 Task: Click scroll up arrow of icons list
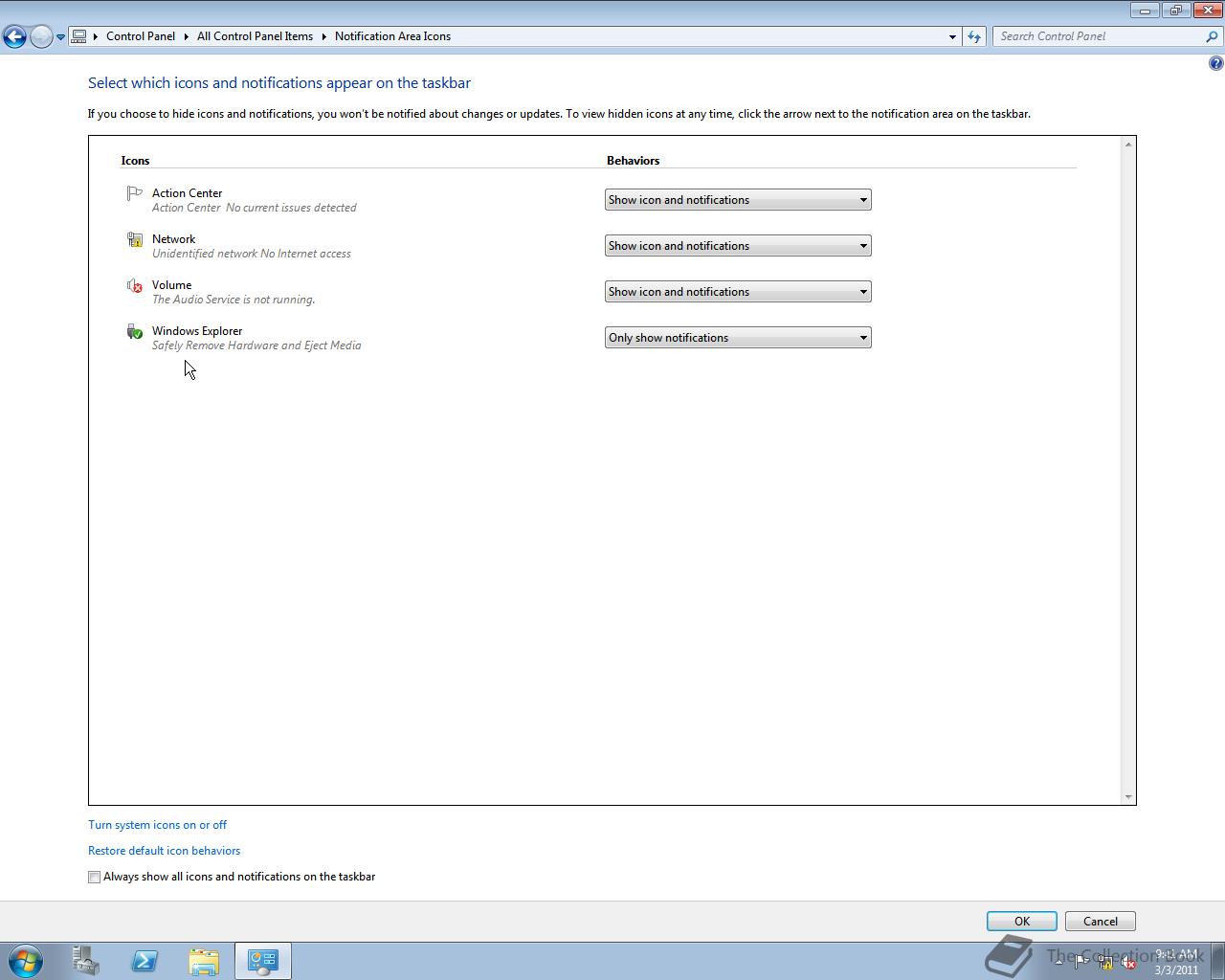pos(1128,145)
